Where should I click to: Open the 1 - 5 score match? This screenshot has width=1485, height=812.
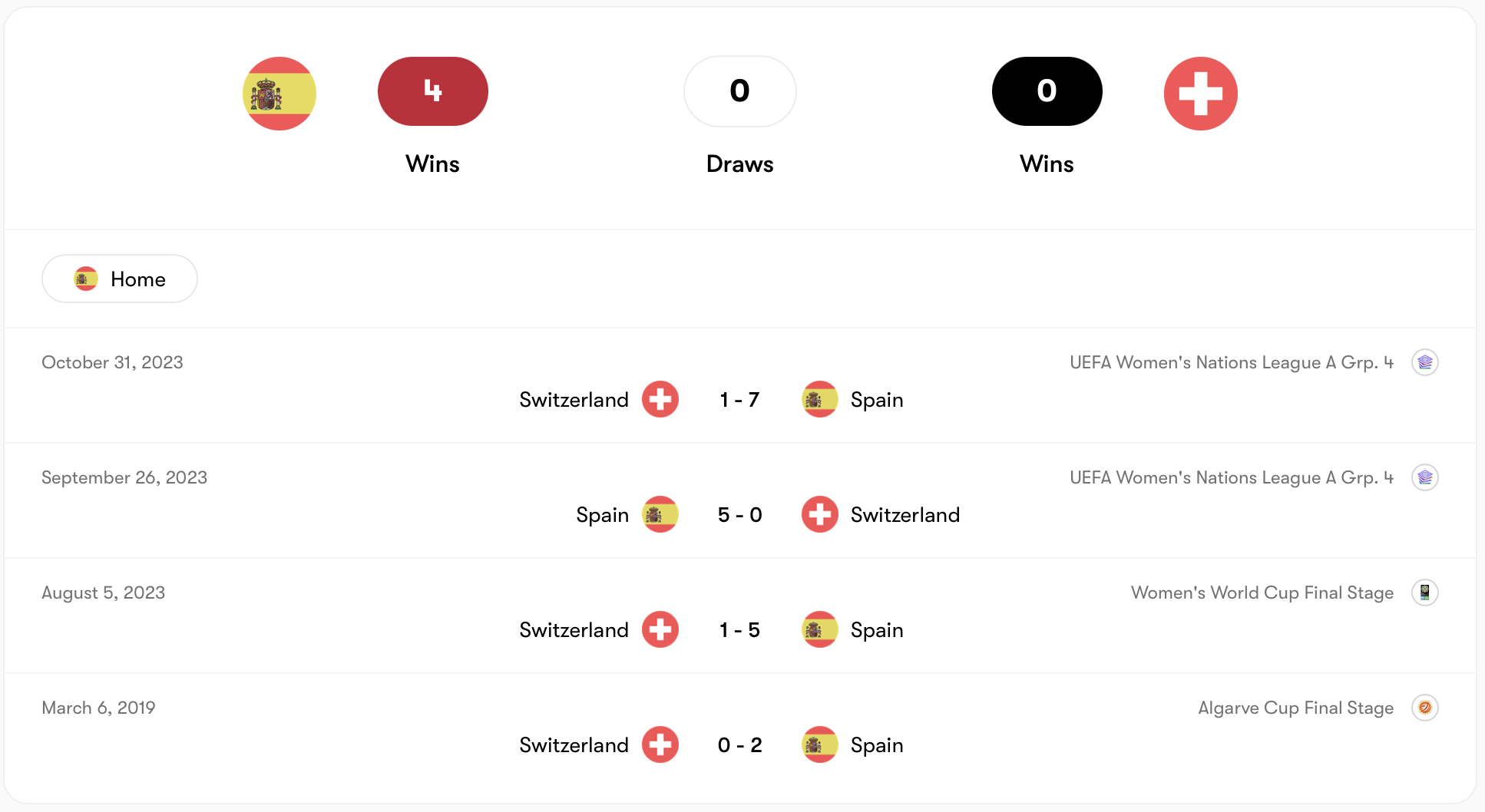point(739,630)
